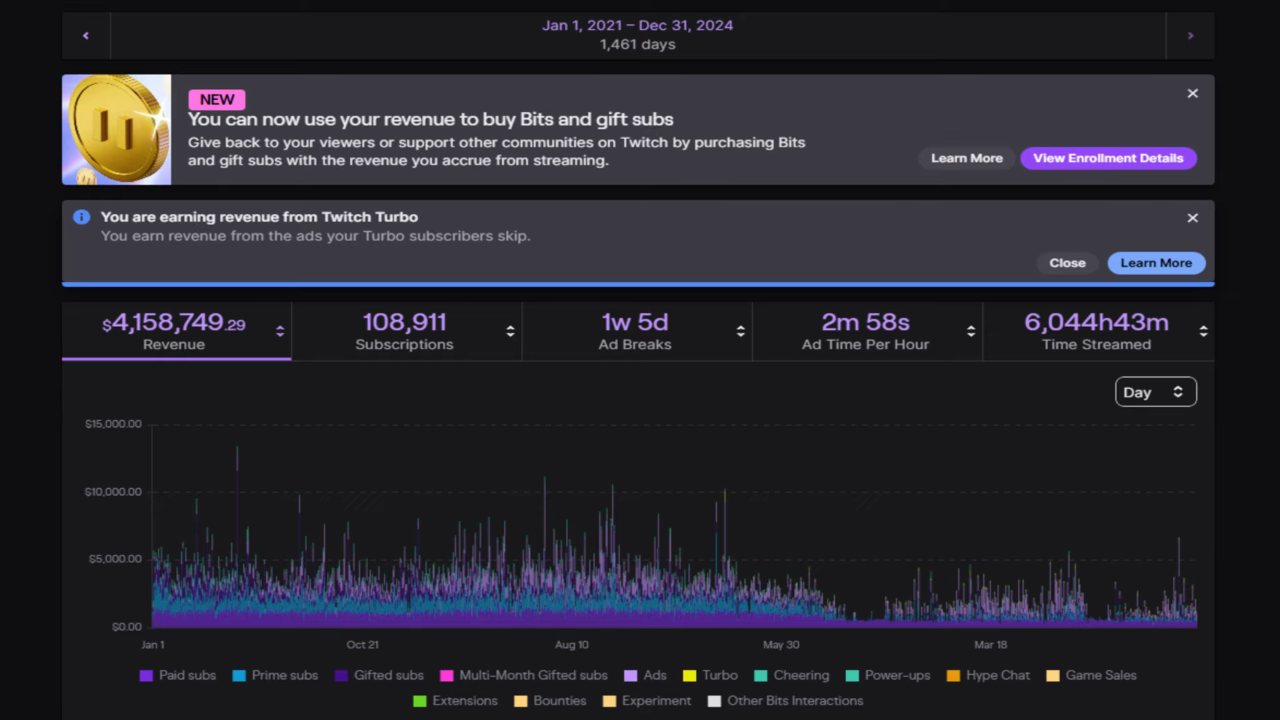Expand the Revenue metric selector arrows
1280x720 pixels.
click(280, 332)
